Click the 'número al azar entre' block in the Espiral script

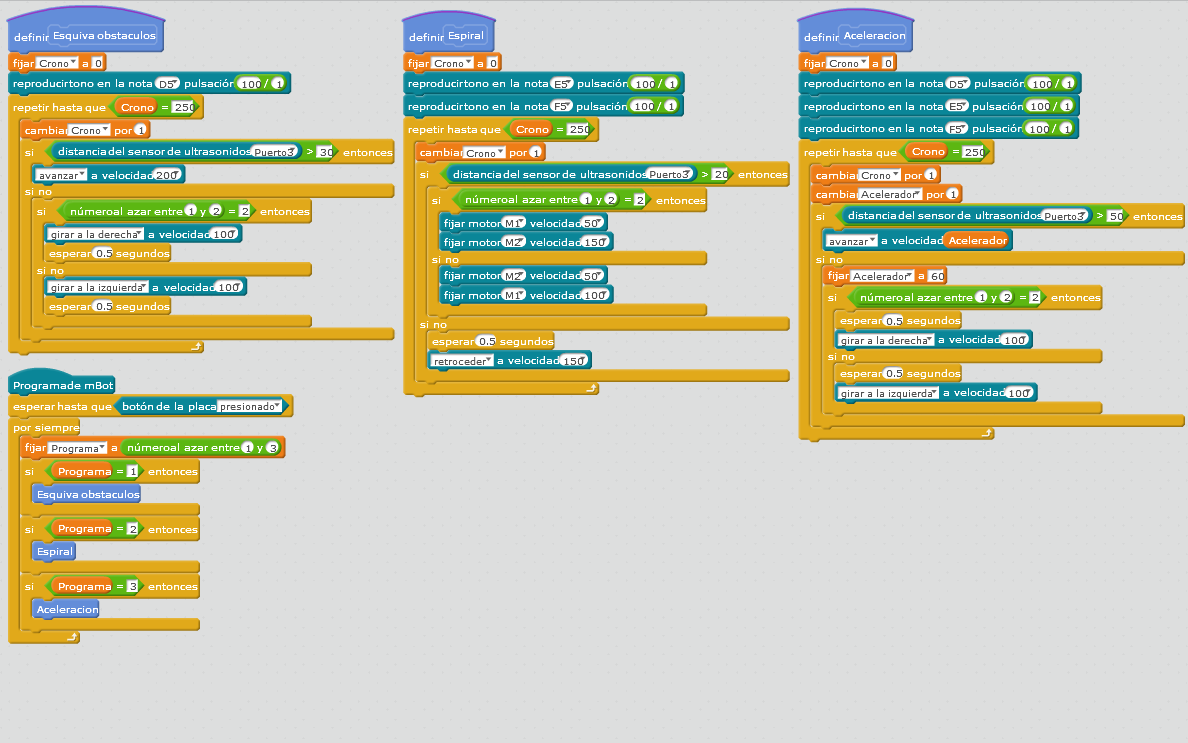coord(552,200)
